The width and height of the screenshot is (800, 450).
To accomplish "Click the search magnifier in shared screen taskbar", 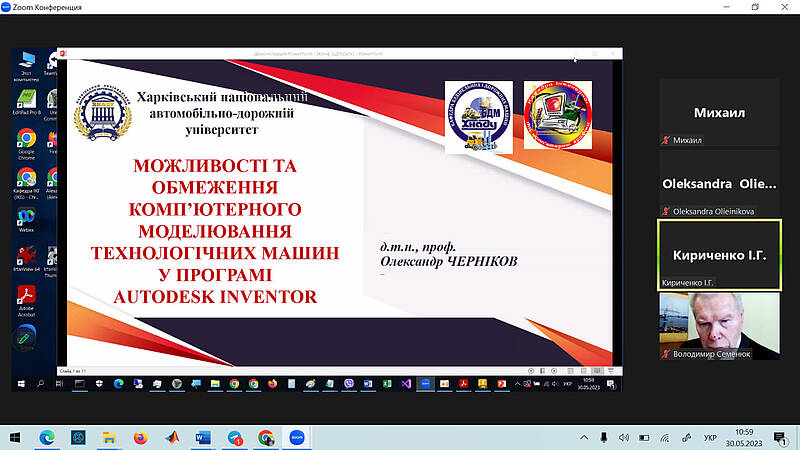I will pos(40,384).
